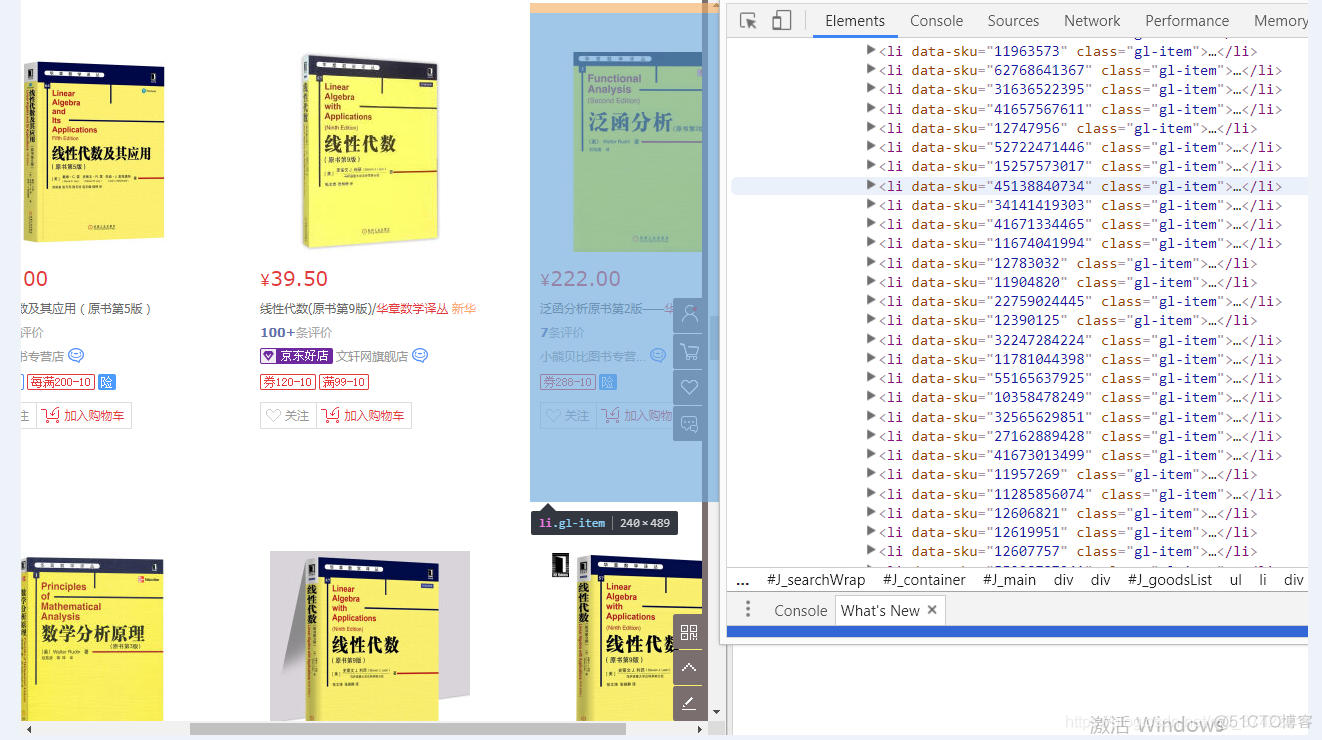This screenshot has width=1322, height=740.
Task: Select #J_goodsList in the breadcrumb bar
Action: [1170, 580]
